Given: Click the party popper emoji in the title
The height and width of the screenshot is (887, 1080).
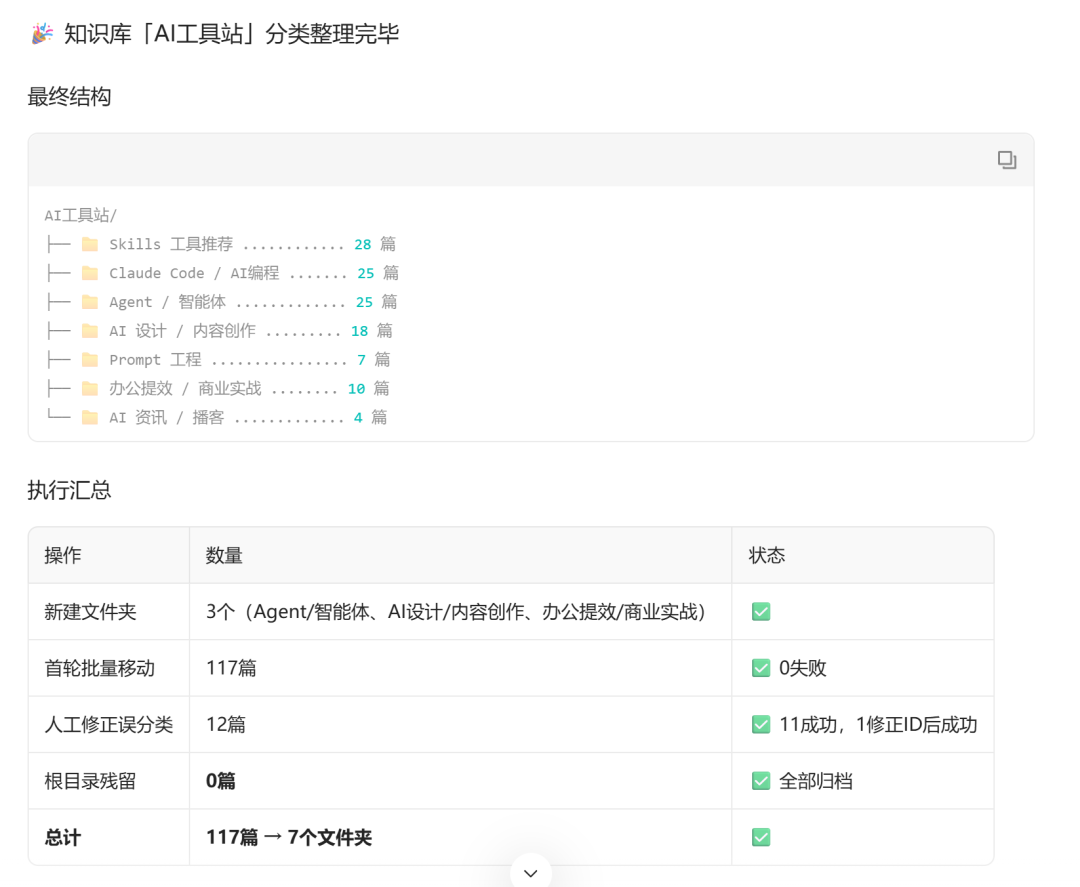Looking at the screenshot, I should coord(43,33).
